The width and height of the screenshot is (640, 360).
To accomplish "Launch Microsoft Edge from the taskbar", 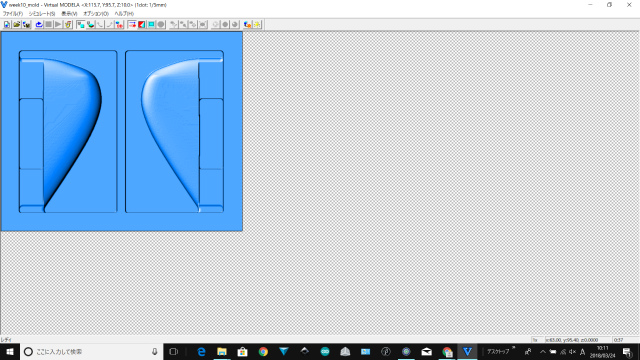I will [201, 351].
